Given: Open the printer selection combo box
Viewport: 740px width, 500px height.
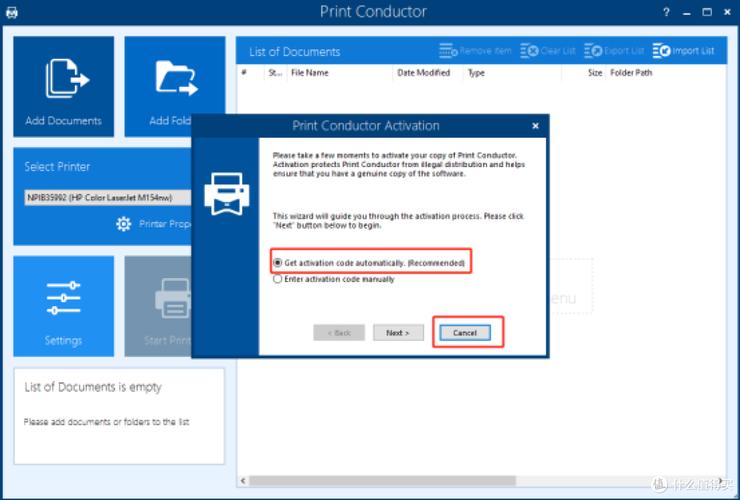Looking at the screenshot, I should point(108,197).
